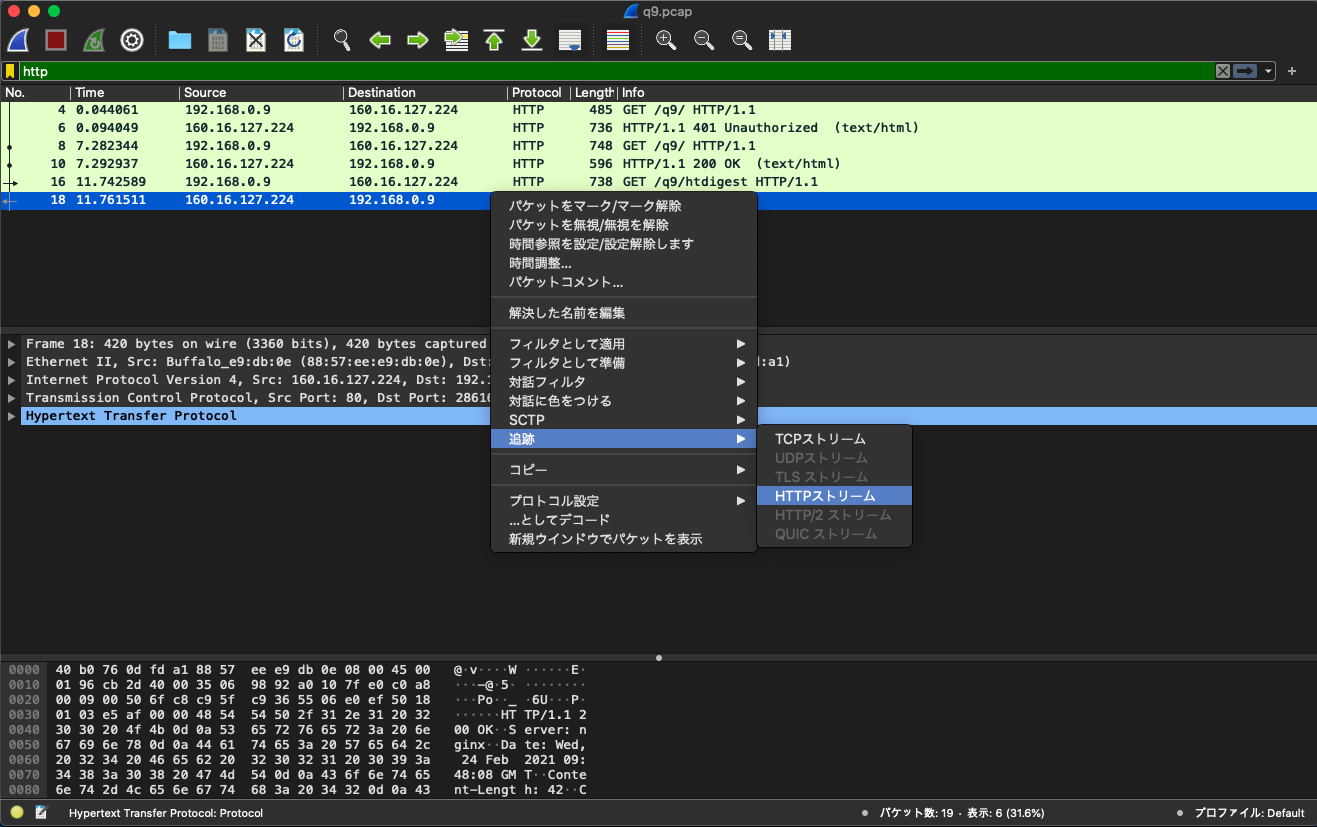1317x827 pixels.
Task: Jump to the last packet
Action: click(x=531, y=40)
